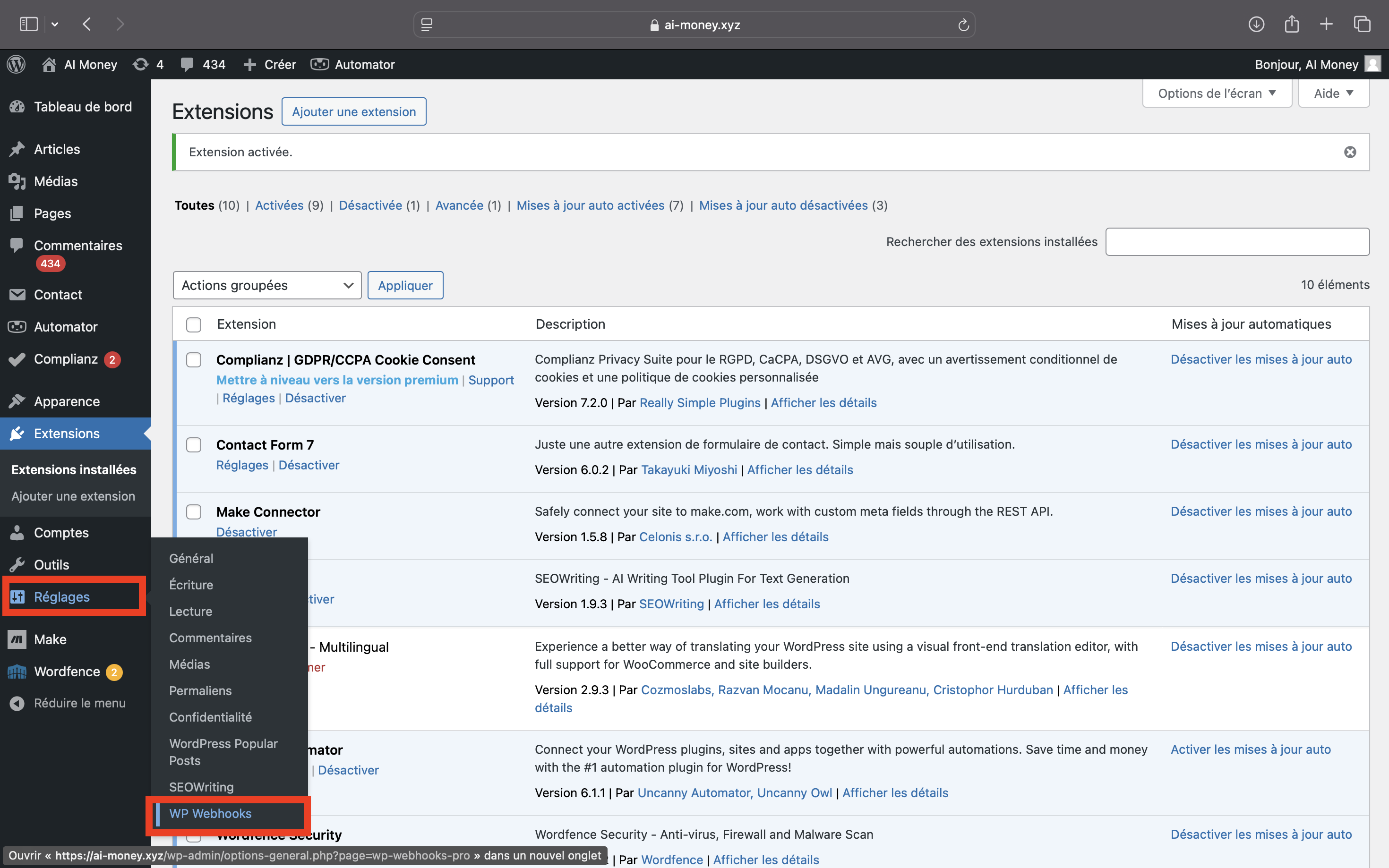1389x868 pixels.
Task: Filter by Avancée (1) extensions
Action: click(468, 205)
